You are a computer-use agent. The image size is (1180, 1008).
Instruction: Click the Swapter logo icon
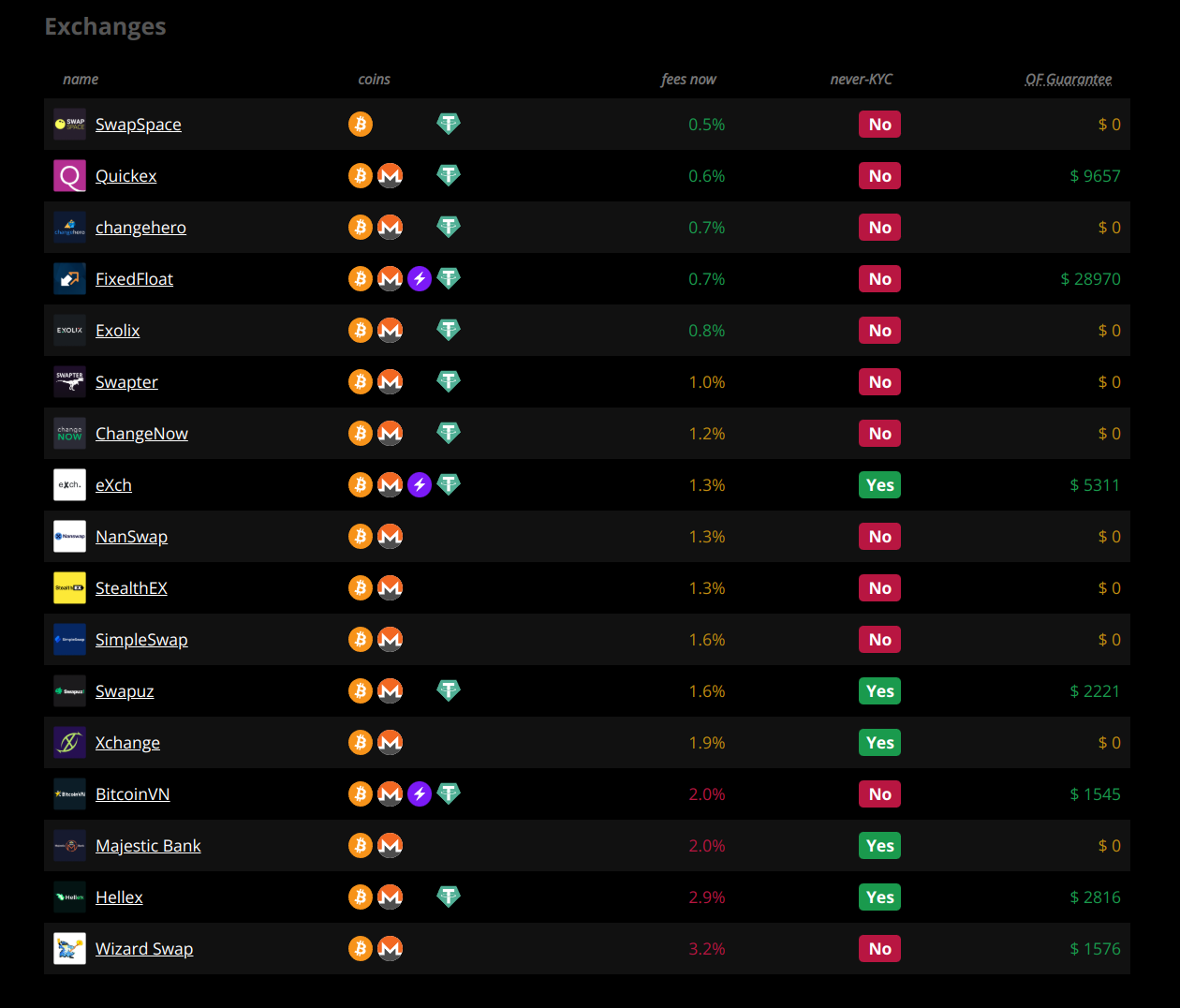click(x=69, y=382)
